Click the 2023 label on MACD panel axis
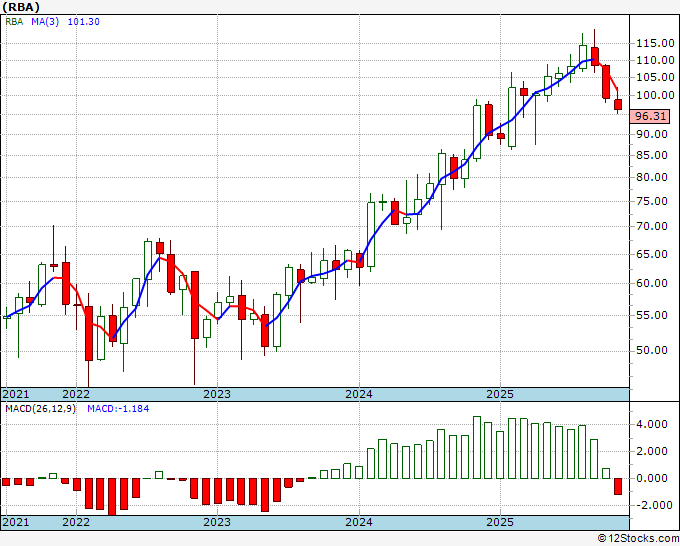The height and width of the screenshot is (546, 680). pyautogui.click(x=217, y=522)
